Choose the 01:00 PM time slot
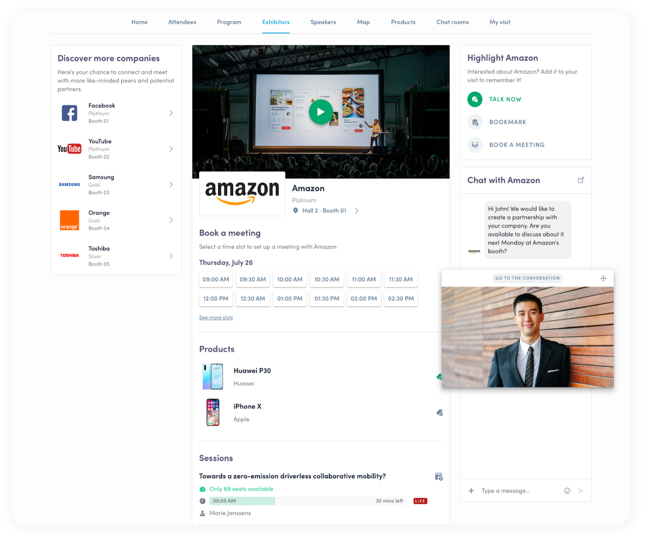 point(290,299)
